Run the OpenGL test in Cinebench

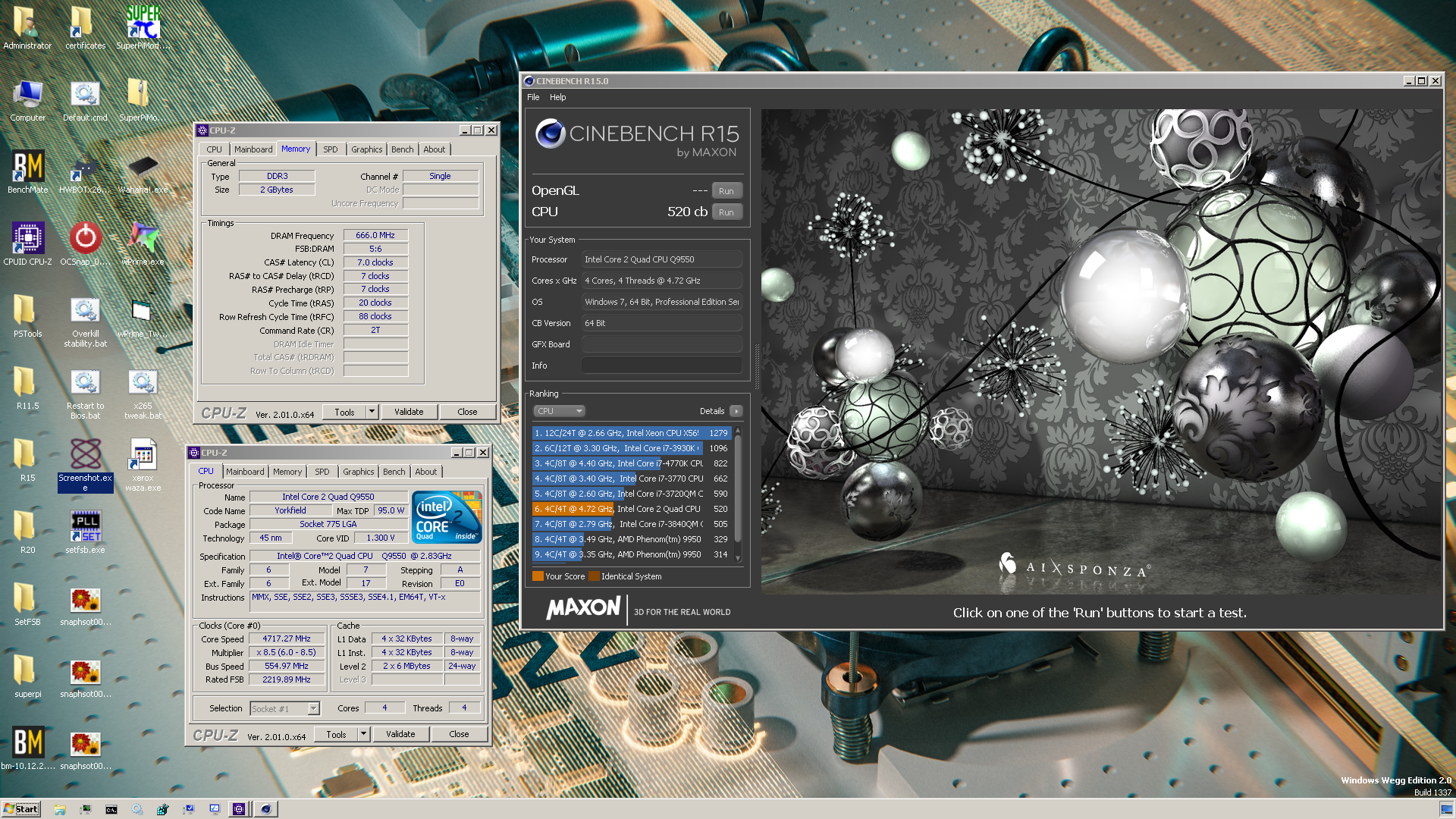tap(726, 191)
